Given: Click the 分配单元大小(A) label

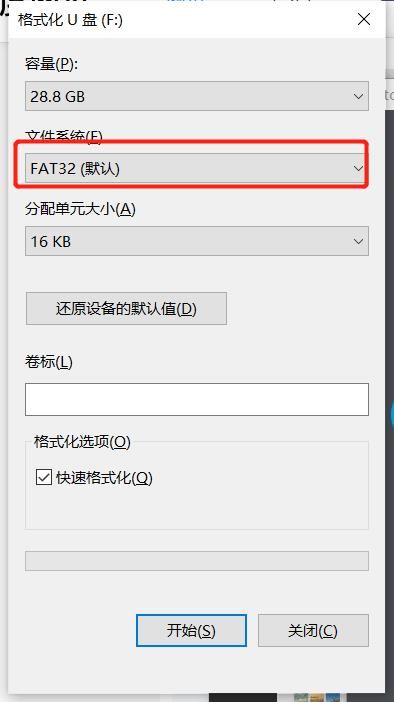Looking at the screenshot, I should (80, 209).
